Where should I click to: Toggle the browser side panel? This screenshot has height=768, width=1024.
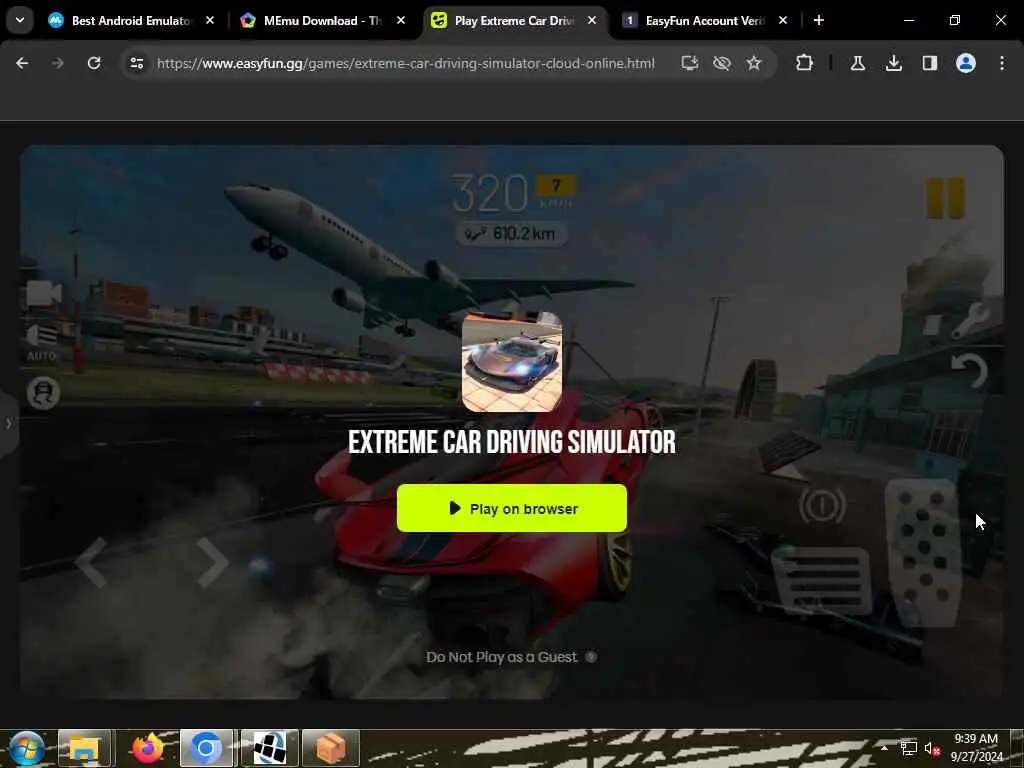point(930,63)
